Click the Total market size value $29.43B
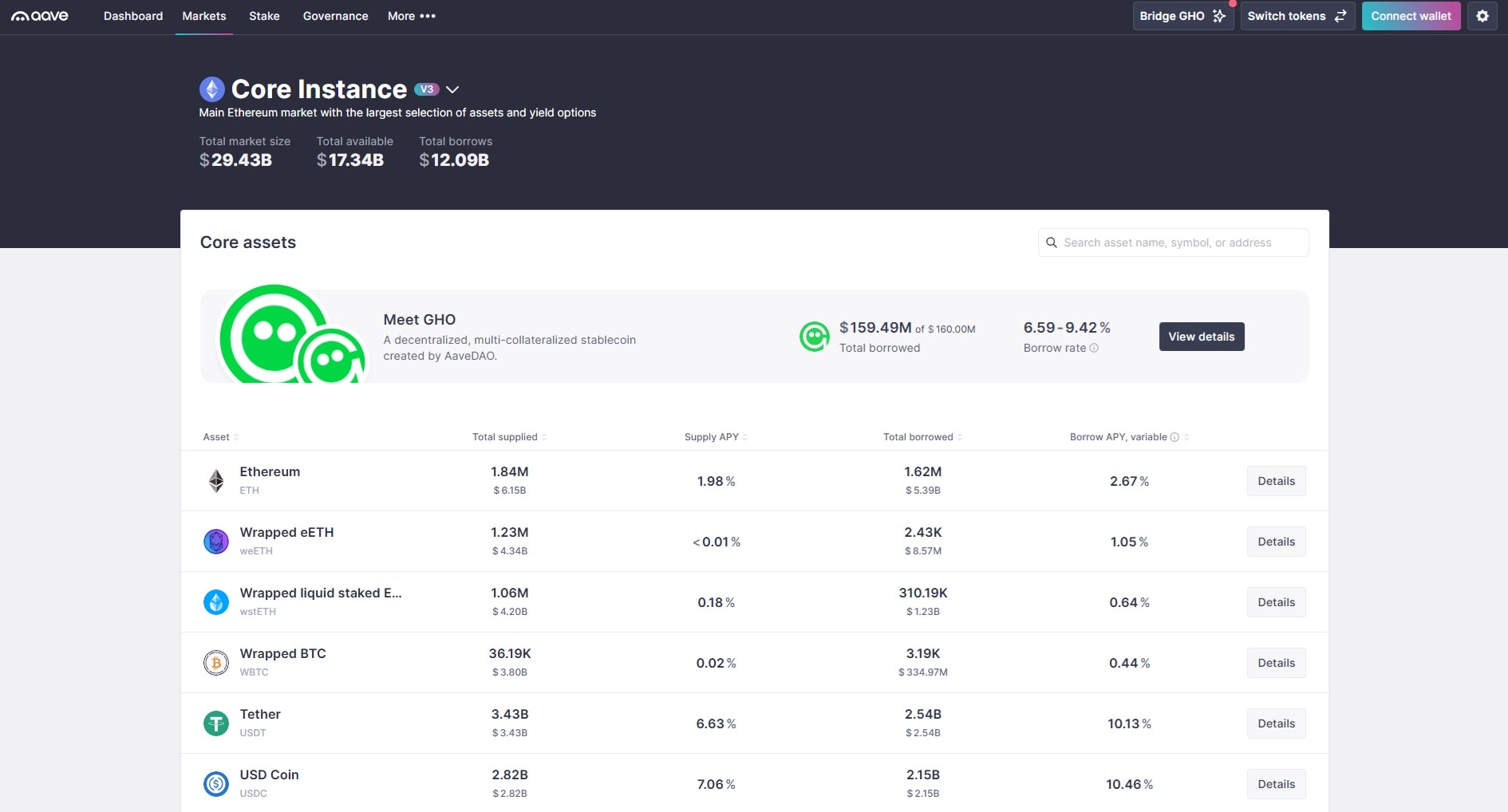 [235, 160]
